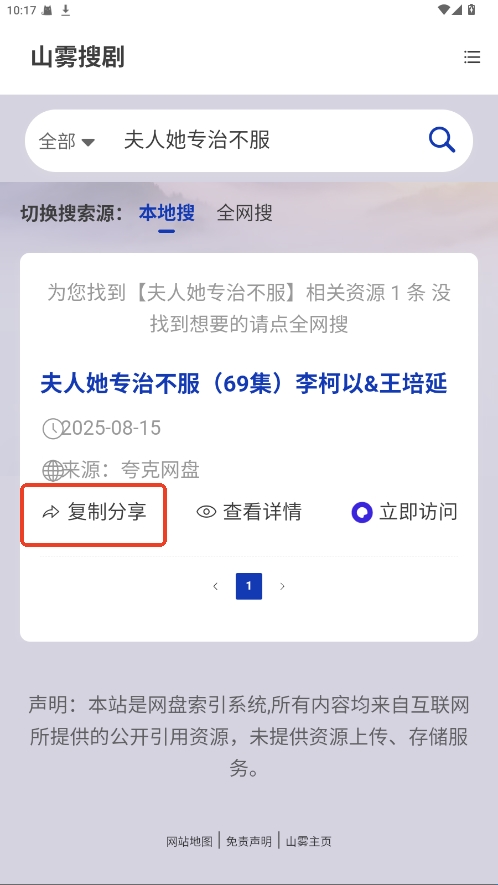The image size is (498, 885).
Task: Go to next results page chevron
Action: coord(282,586)
